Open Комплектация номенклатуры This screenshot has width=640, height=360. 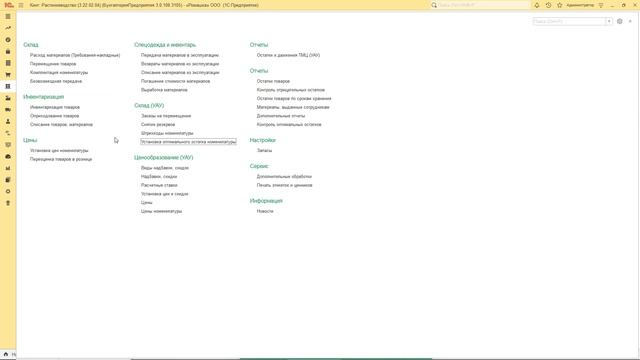[x=59, y=73]
